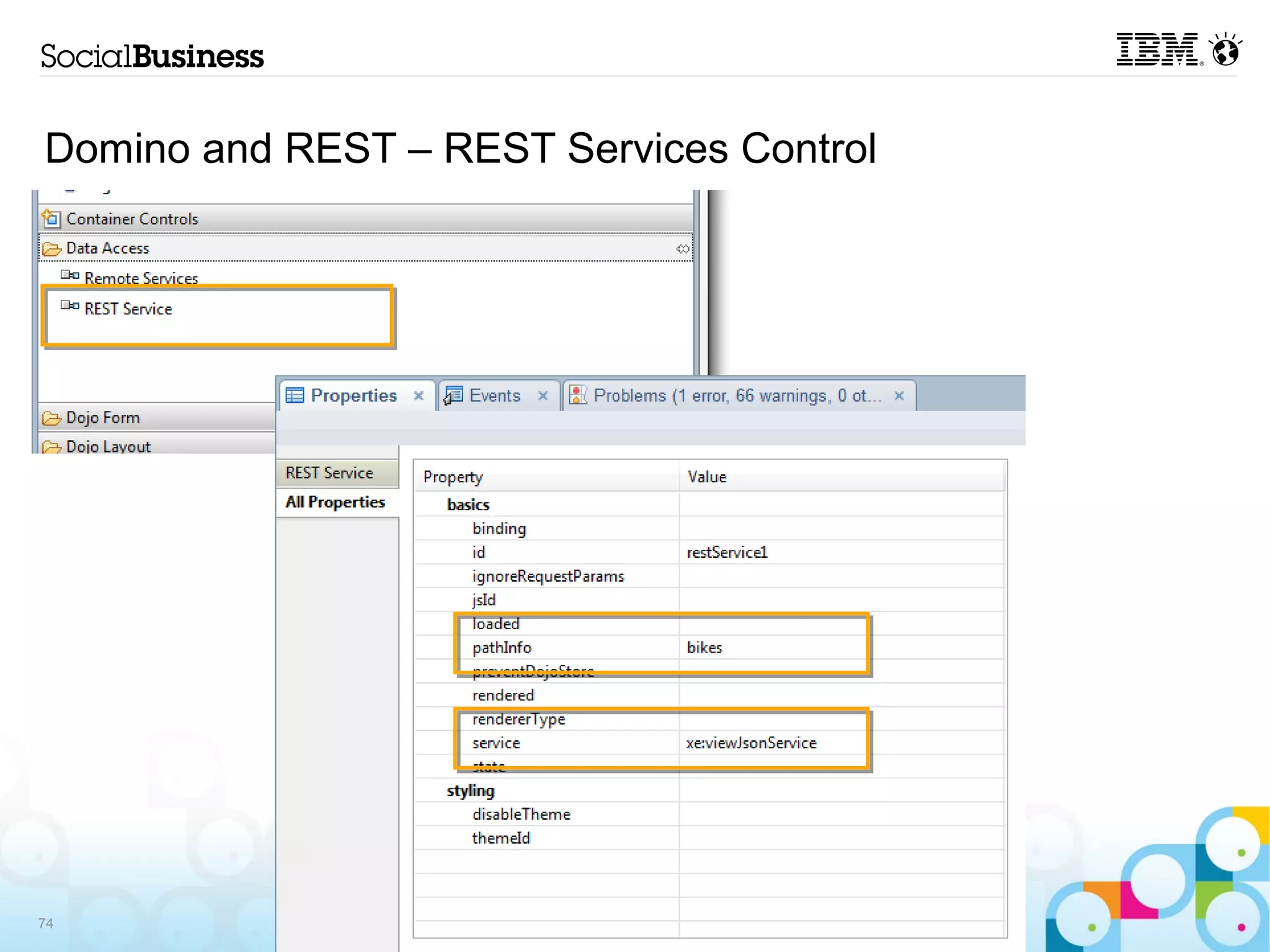Click the Properties tab table icon

pos(295,395)
